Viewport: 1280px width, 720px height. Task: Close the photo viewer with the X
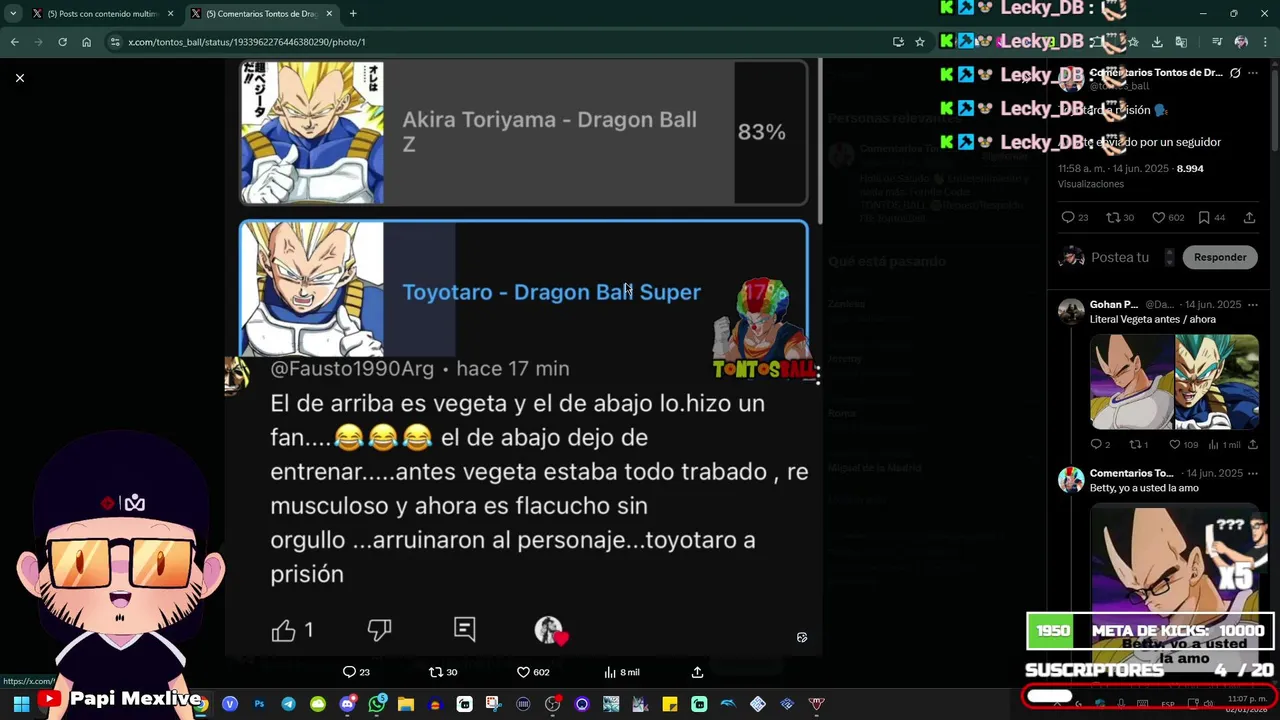click(19, 78)
